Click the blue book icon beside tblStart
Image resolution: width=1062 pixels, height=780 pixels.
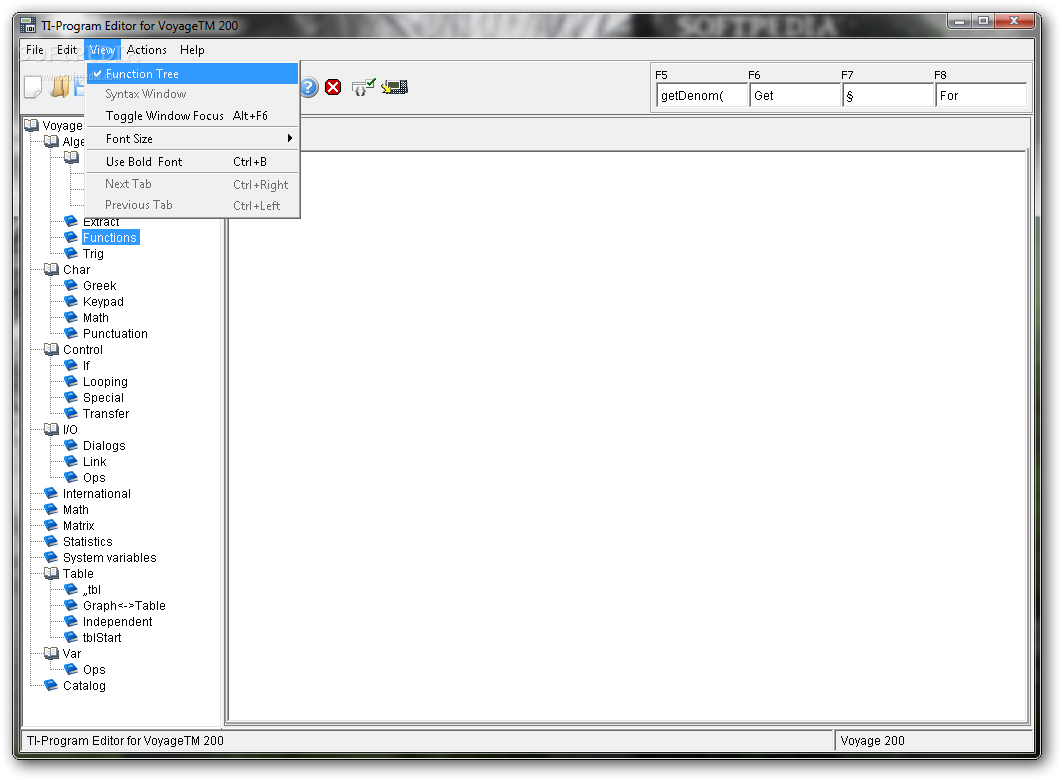(x=70, y=636)
